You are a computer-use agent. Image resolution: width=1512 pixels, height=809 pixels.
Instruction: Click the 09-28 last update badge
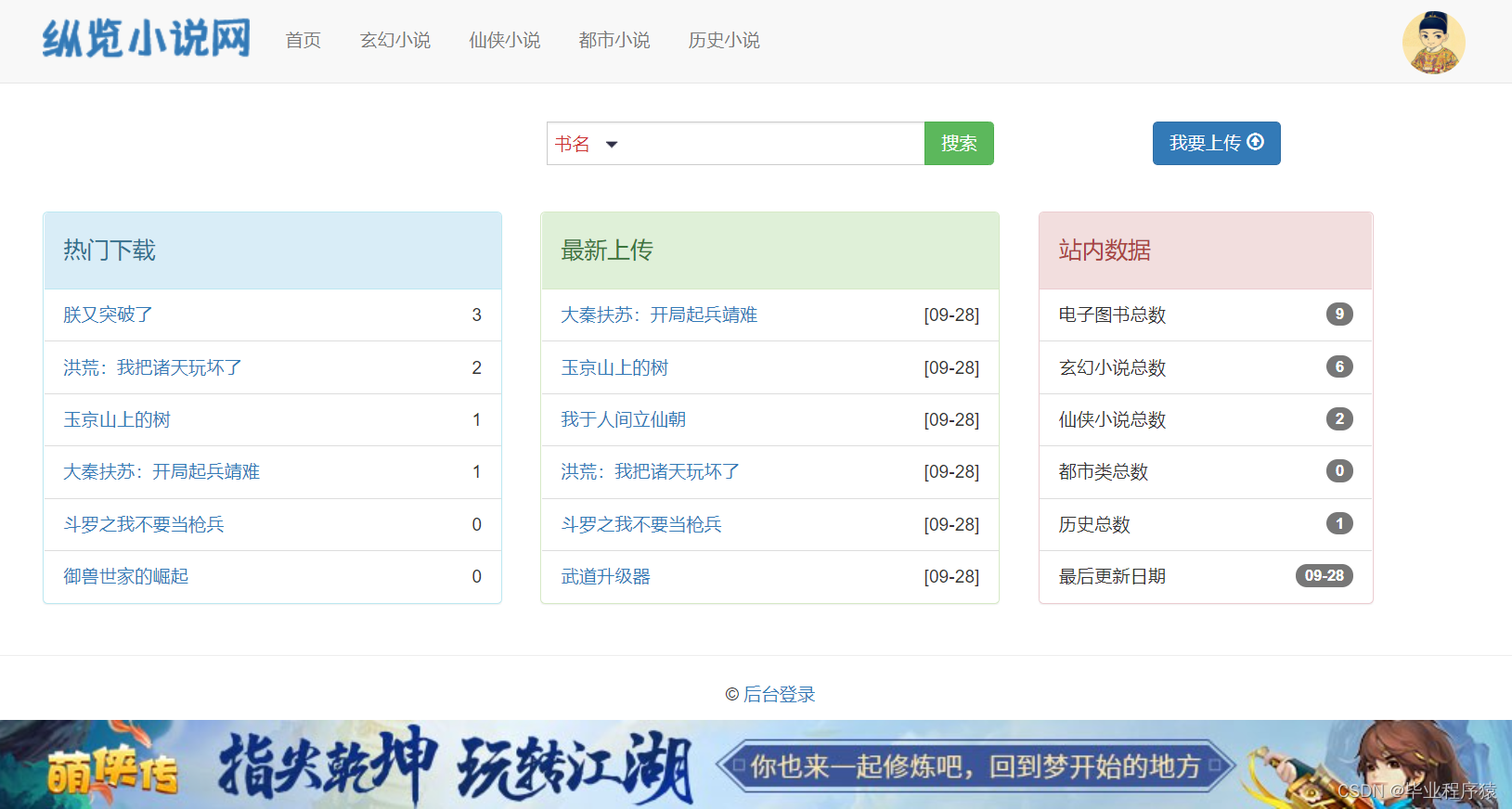coord(1325,575)
